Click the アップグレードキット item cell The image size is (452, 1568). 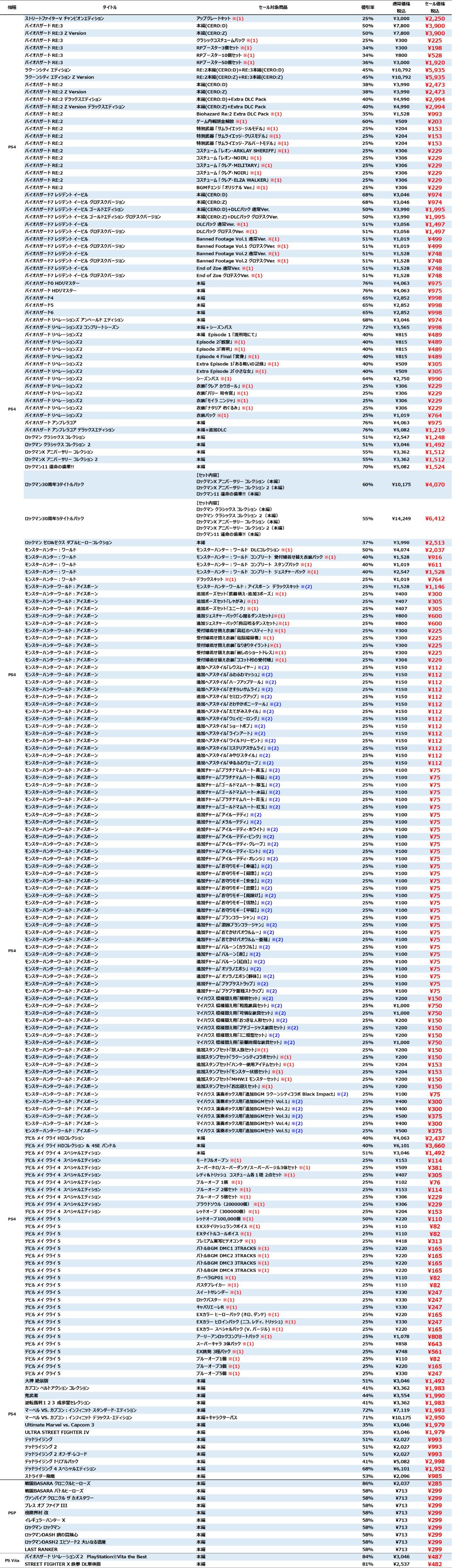click(x=219, y=19)
